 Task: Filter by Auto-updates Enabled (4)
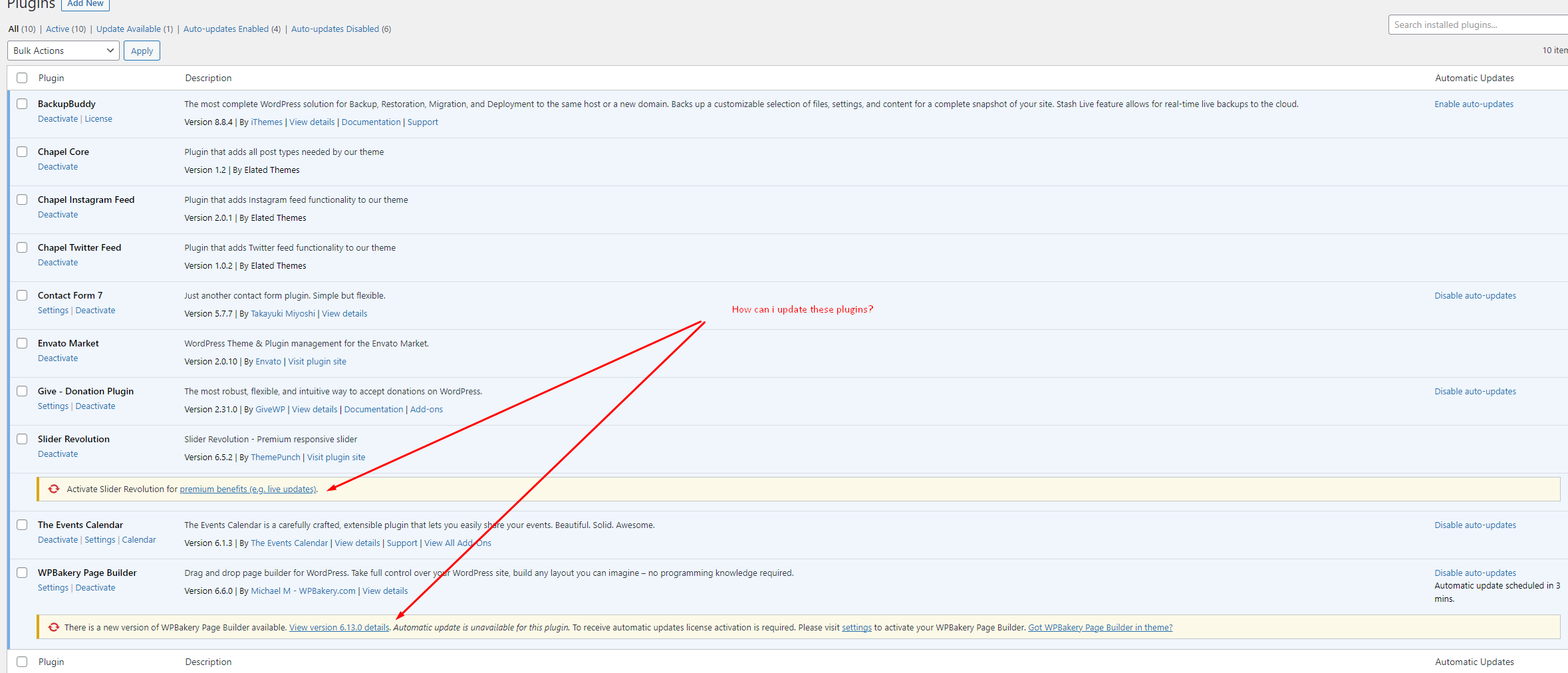[x=232, y=29]
